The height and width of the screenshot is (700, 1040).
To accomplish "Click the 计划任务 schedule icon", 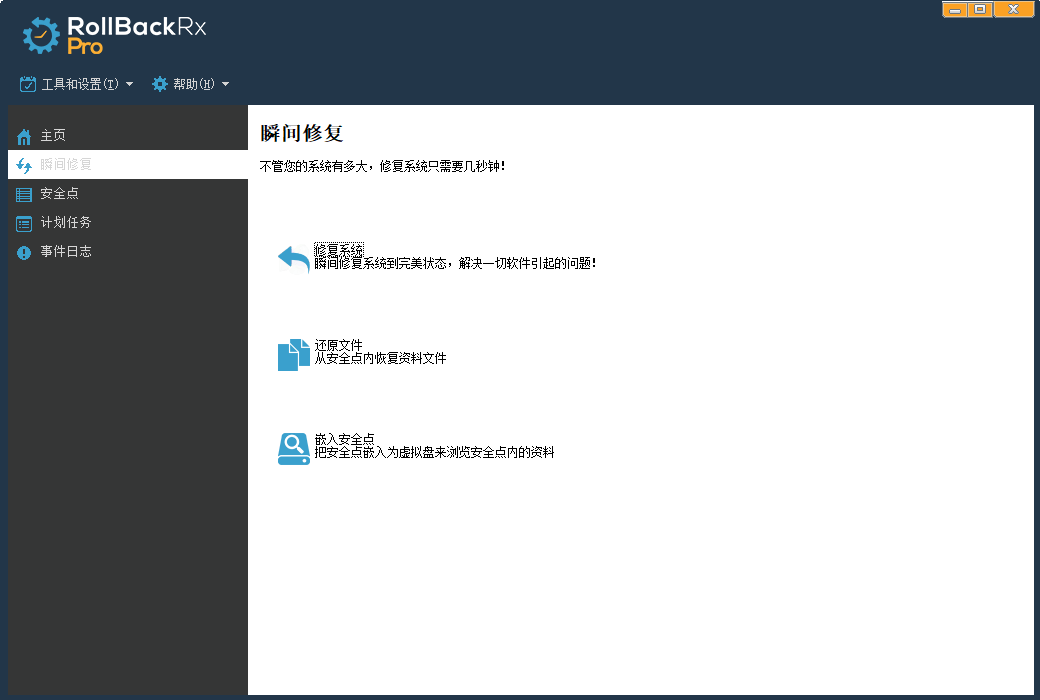I will coord(24,223).
